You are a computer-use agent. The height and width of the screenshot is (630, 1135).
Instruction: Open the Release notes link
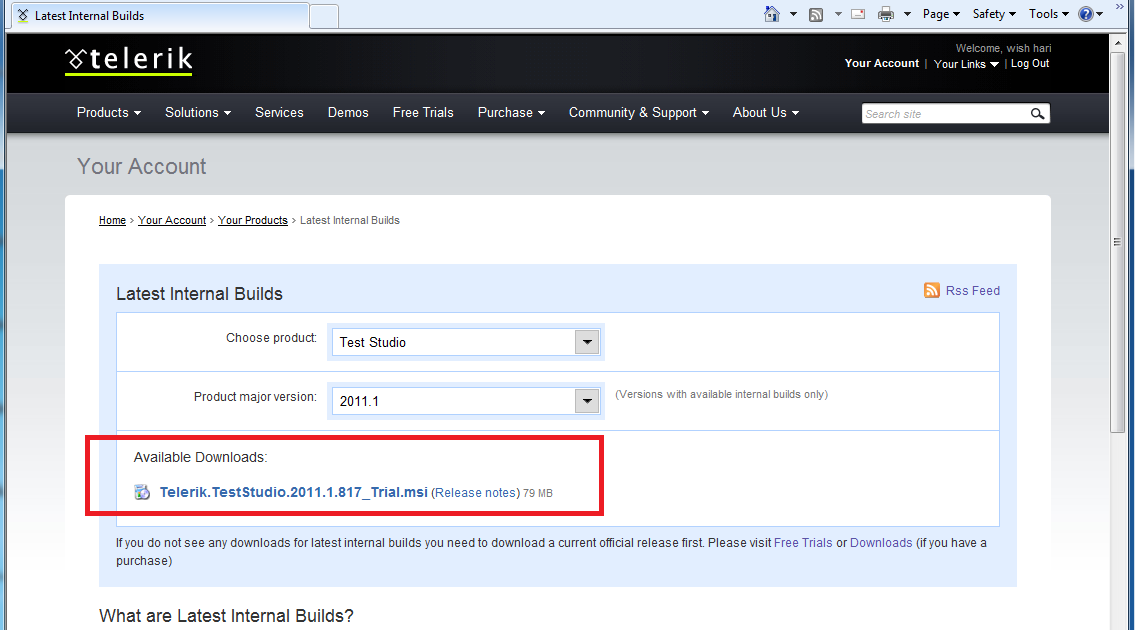coord(476,492)
